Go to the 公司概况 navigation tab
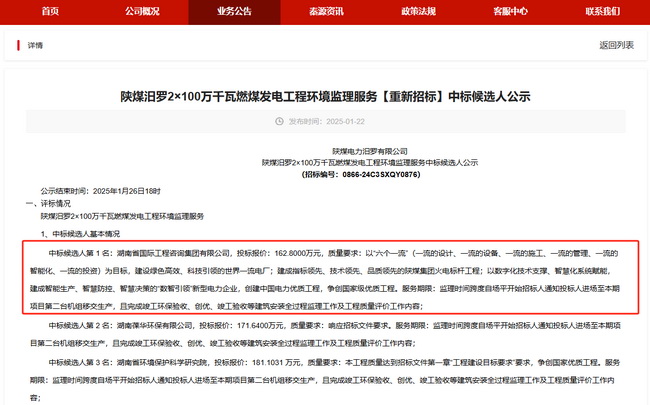 (x=142, y=11)
